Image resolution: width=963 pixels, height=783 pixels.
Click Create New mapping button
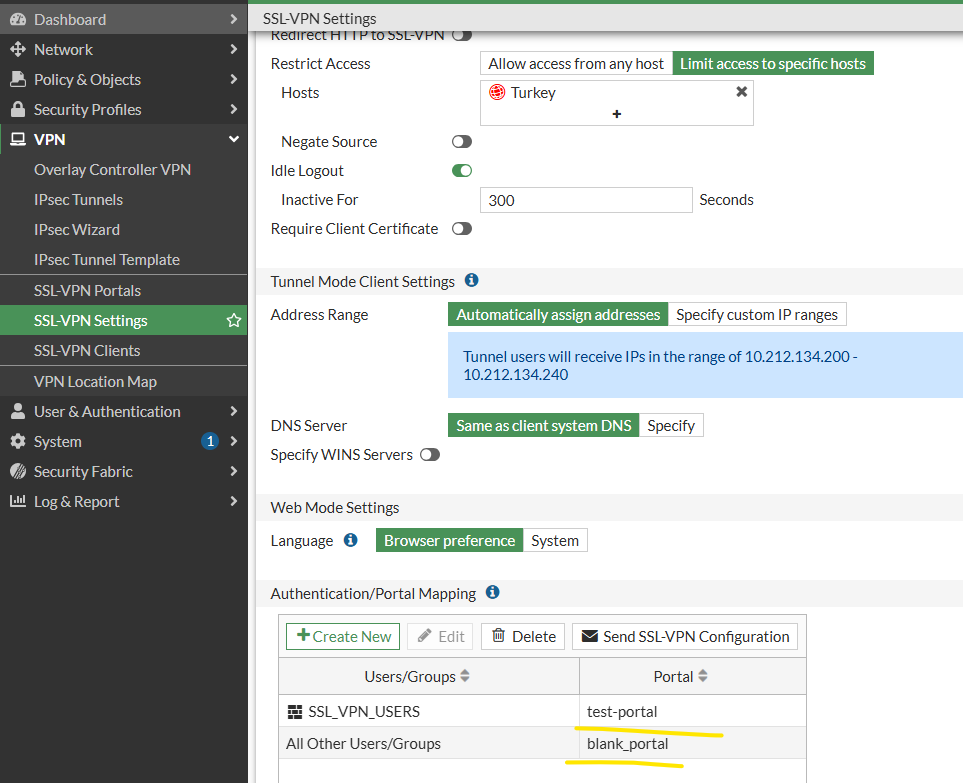coord(343,636)
